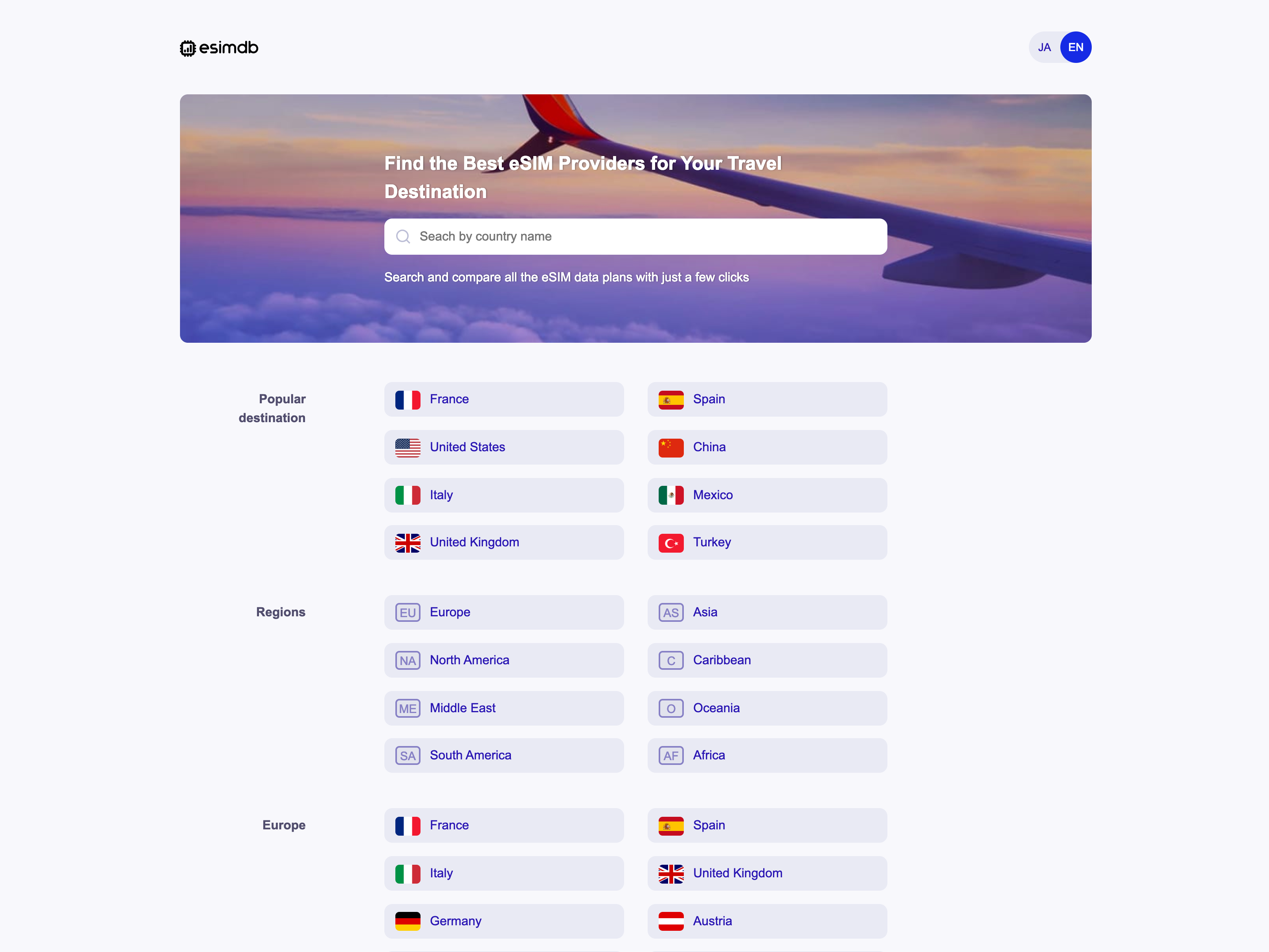Viewport: 1269px width, 952px height.
Task: Click the esimdb logo icon
Action: (x=187, y=48)
